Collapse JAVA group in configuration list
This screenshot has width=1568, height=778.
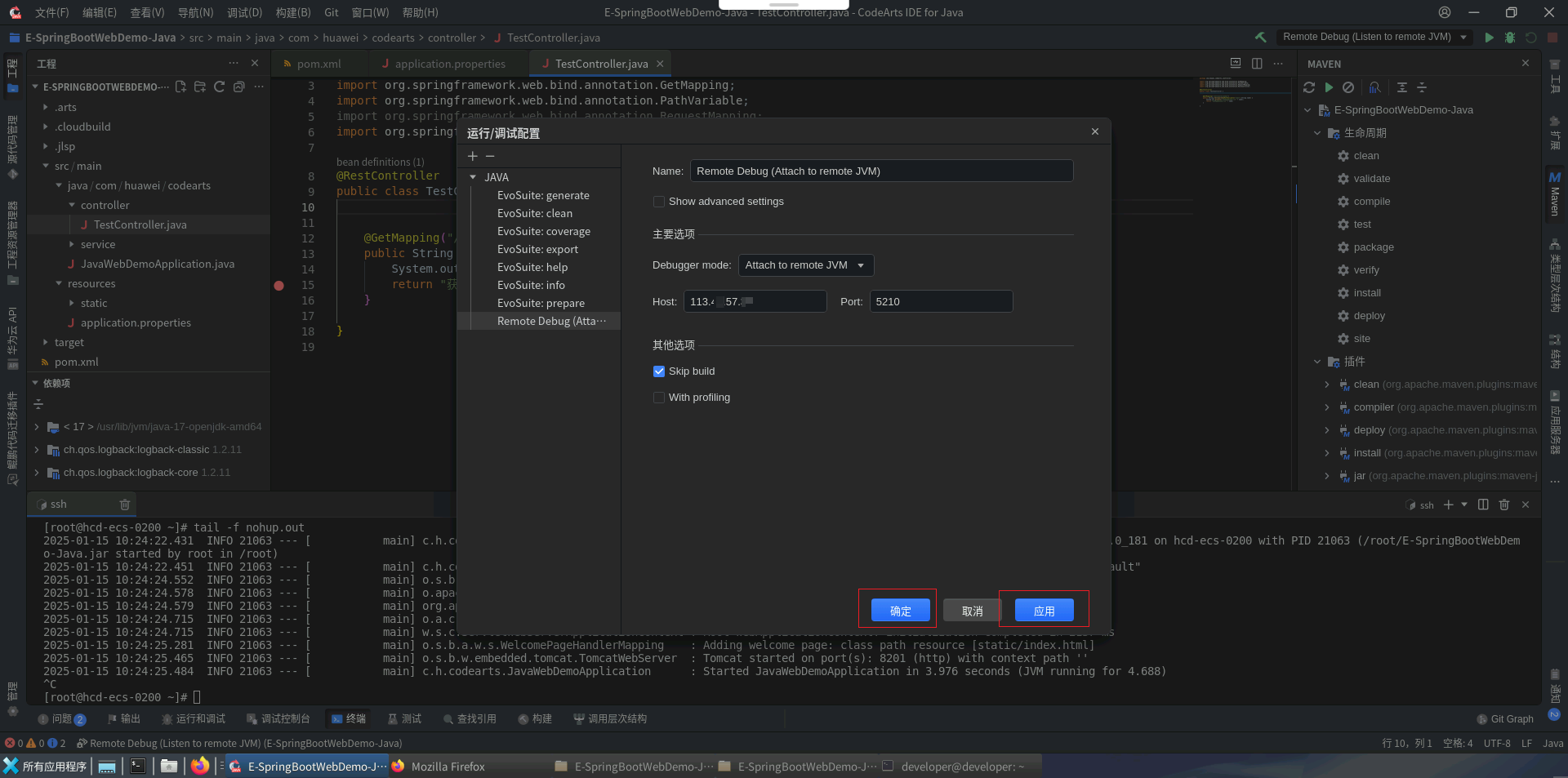point(473,177)
